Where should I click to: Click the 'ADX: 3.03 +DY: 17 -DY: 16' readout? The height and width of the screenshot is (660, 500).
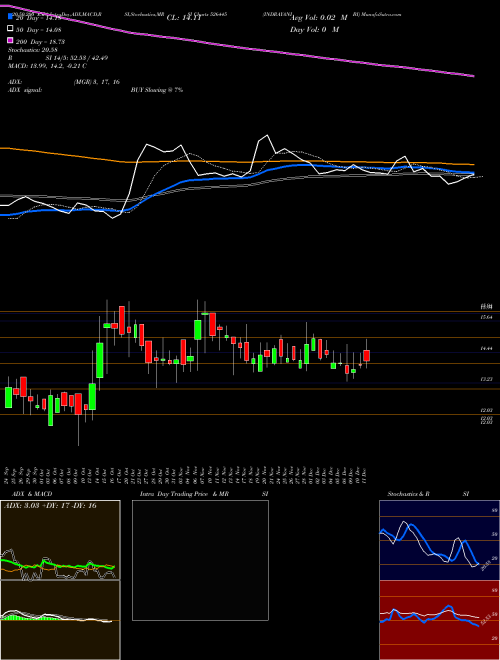pos(50,506)
